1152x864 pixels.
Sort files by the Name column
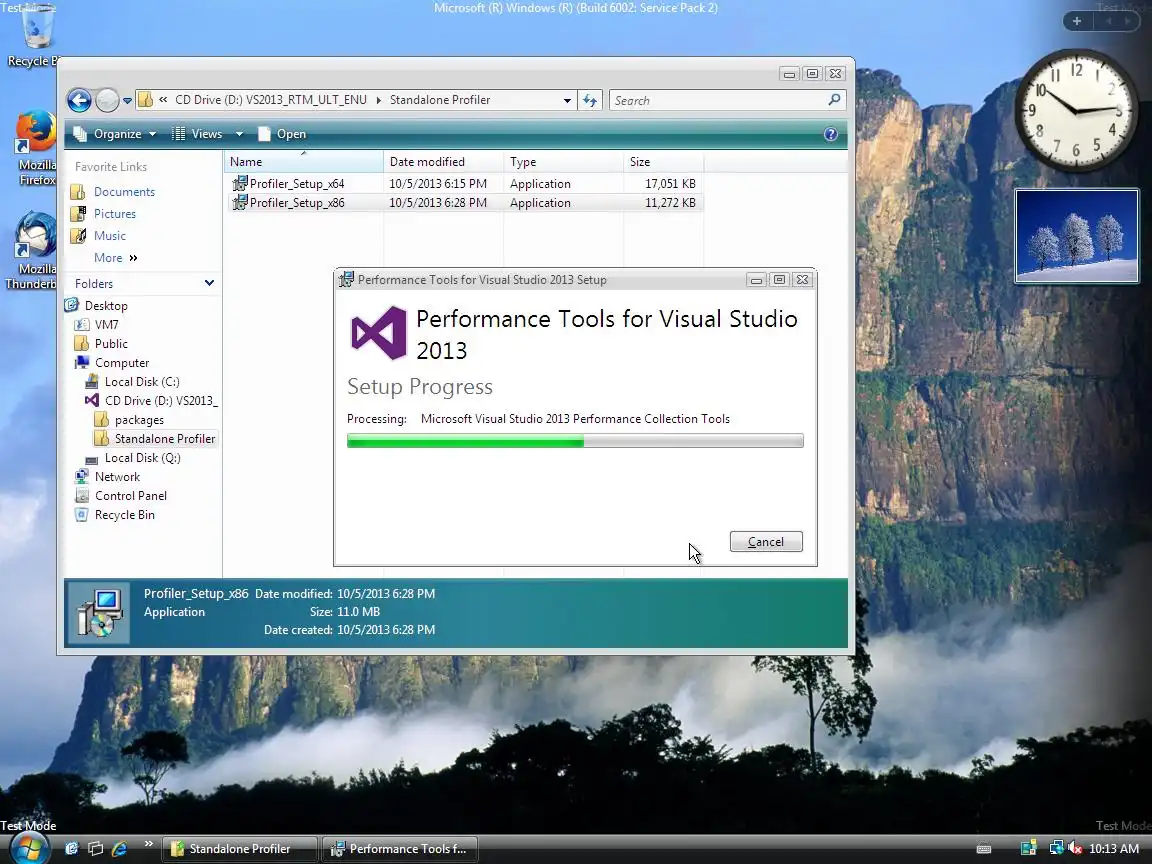(303, 162)
